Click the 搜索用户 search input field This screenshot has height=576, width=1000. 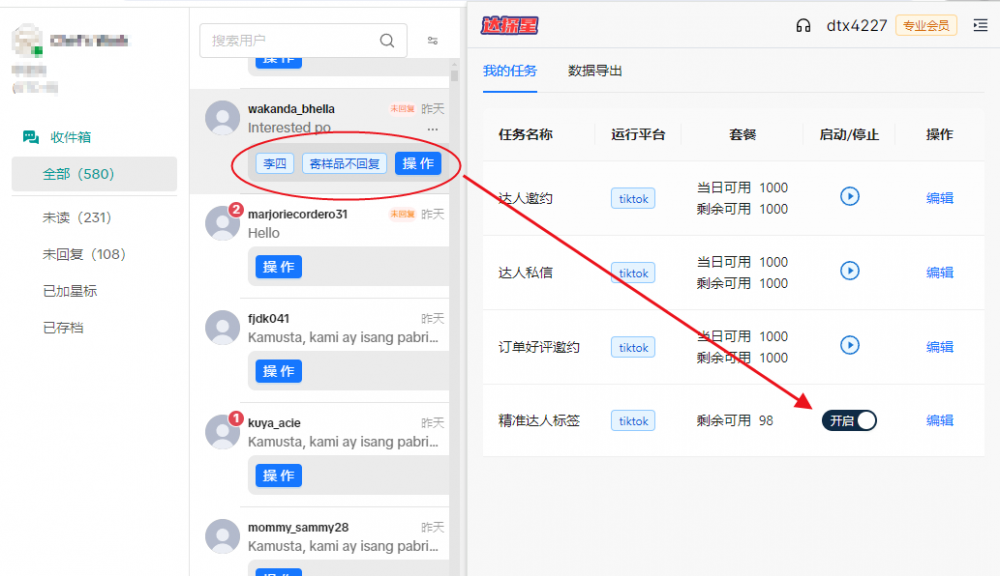pos(290,41)
